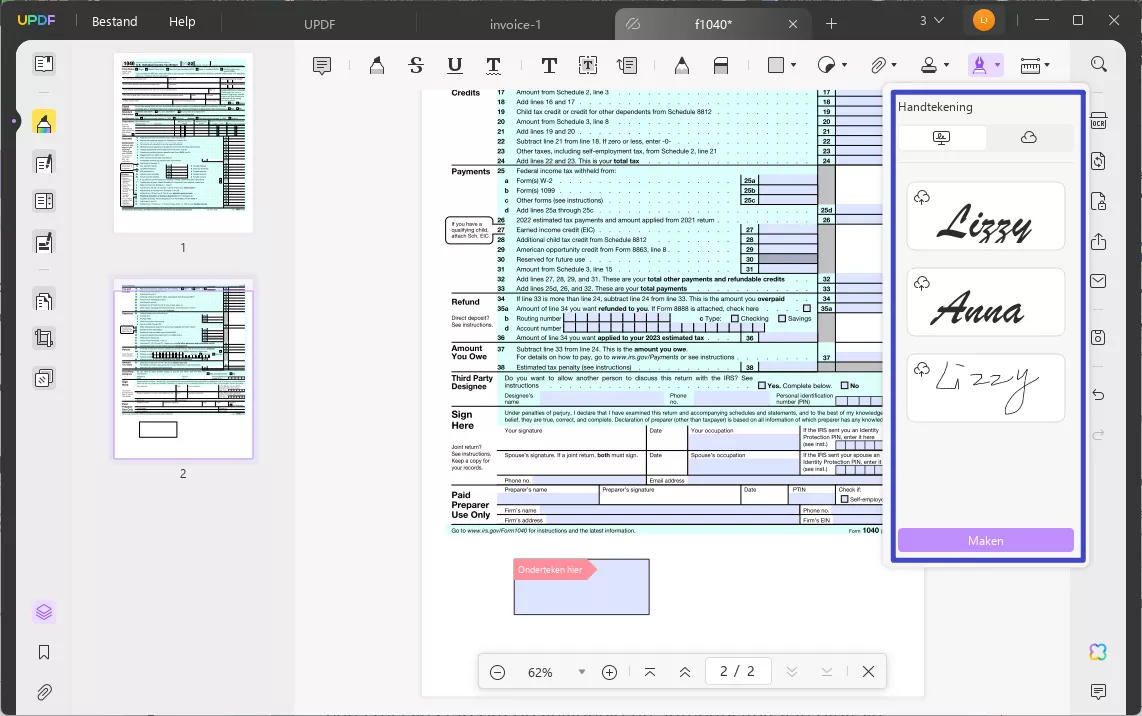1142x716 pixels.
Task: Open the Convert PDF icon in right sidebar
Action: pos(1098,161)
